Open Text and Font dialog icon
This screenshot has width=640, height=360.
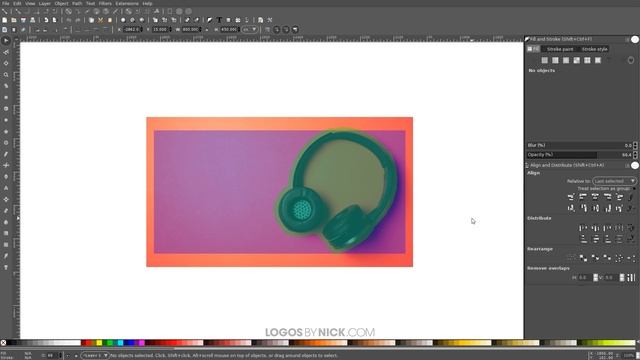click(x=219, y=20)
